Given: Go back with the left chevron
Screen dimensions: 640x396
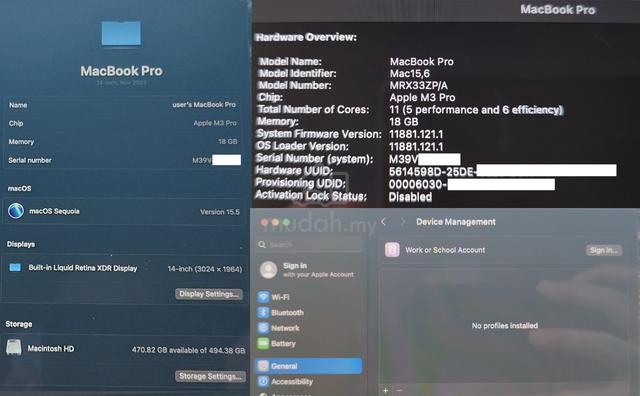Looking at the screenshot, I should (383, 222).
